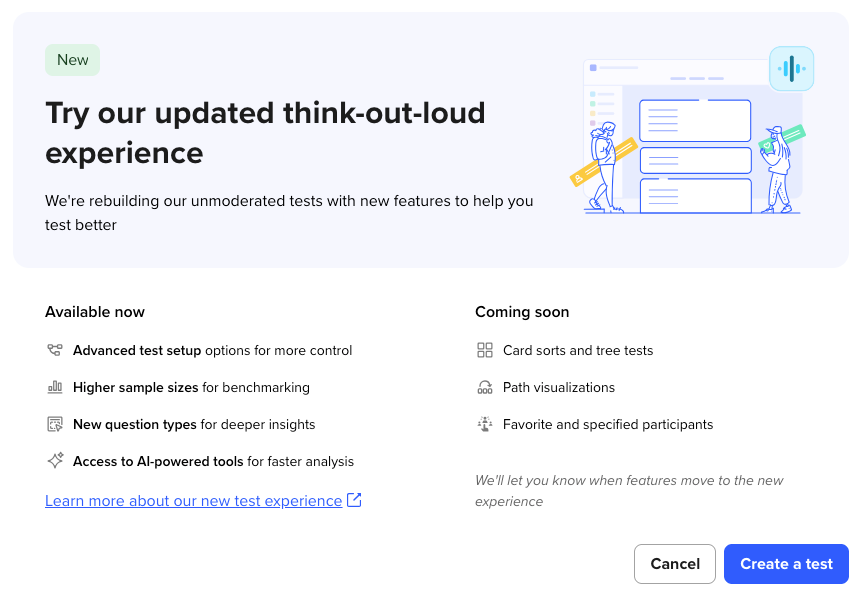Click the audio waveform icon in illustration
This screenshot has height=600, width=866.
(x=791, y=68)
